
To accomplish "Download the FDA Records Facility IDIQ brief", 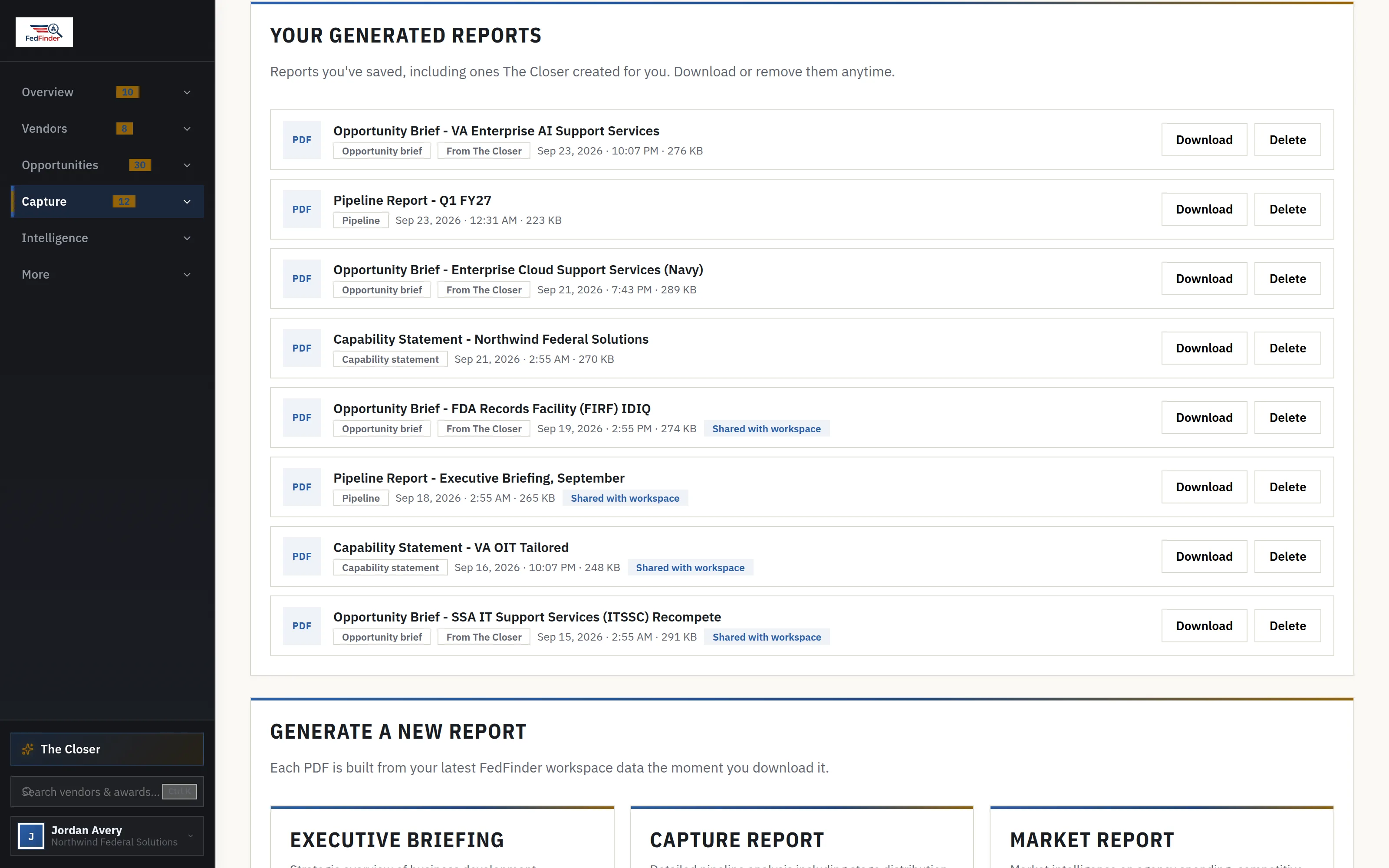I will pos(1204,418).
